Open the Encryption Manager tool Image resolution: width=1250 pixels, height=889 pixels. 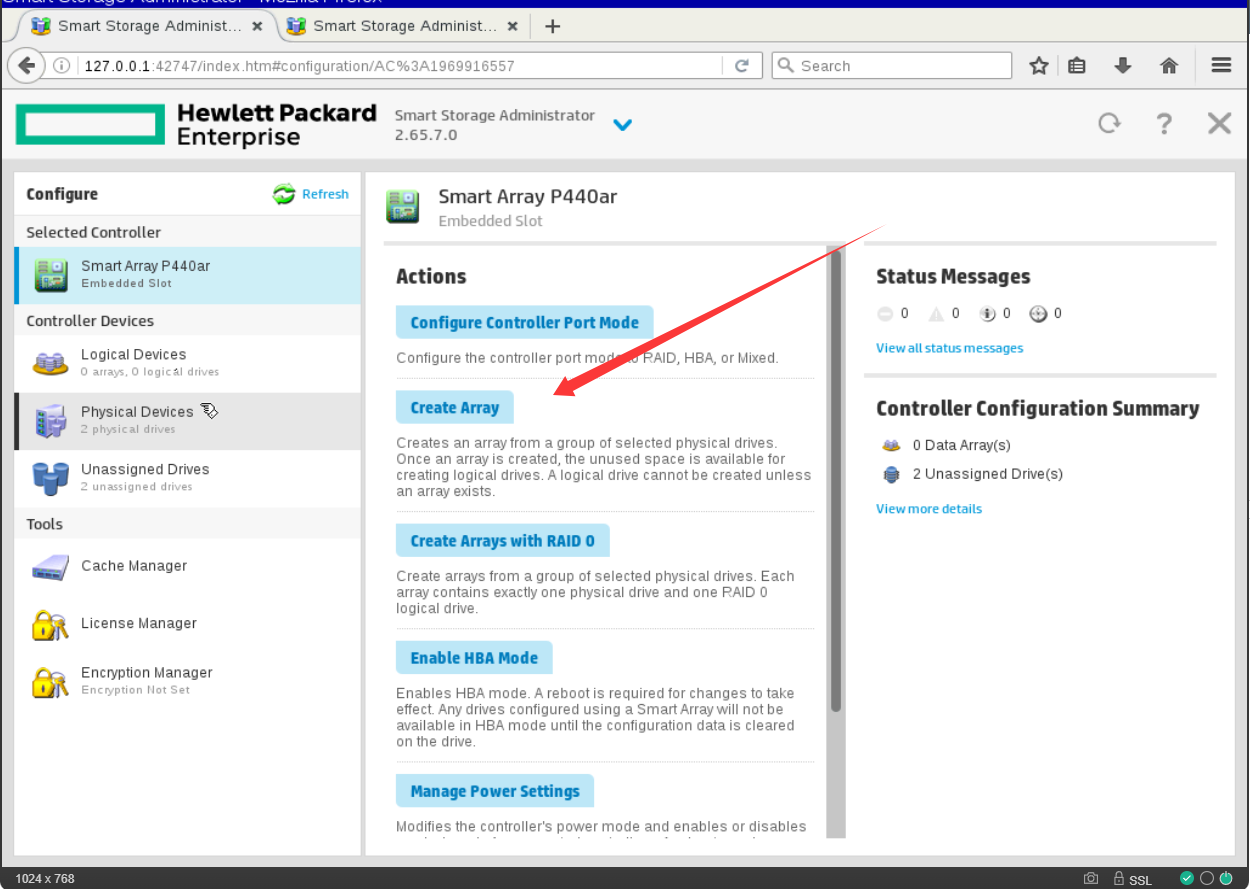point(188,681)
